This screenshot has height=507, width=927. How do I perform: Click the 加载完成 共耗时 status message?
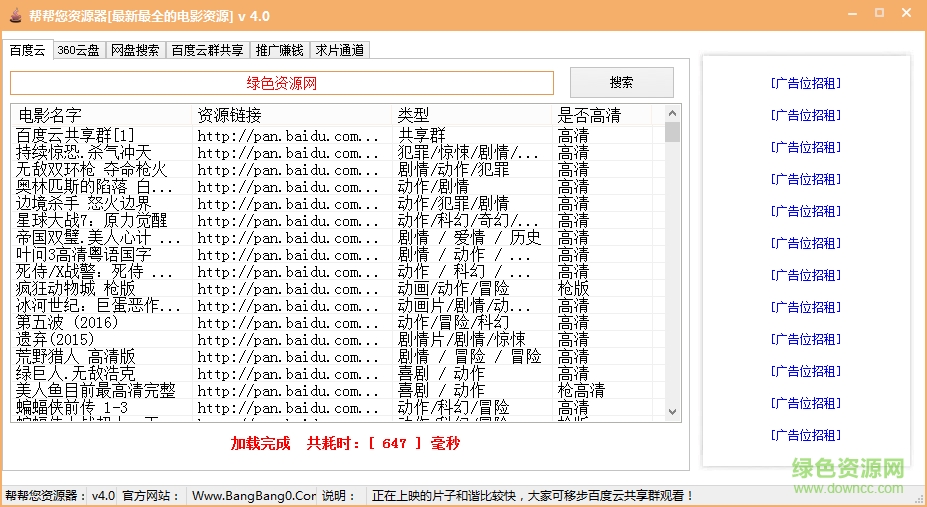(x=345, y=443)
